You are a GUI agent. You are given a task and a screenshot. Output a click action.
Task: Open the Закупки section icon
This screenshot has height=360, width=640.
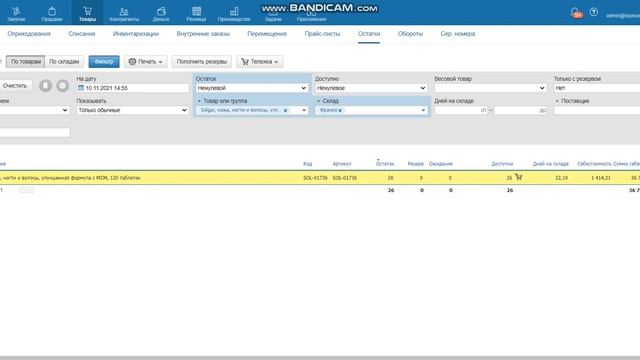pos(16,13)
